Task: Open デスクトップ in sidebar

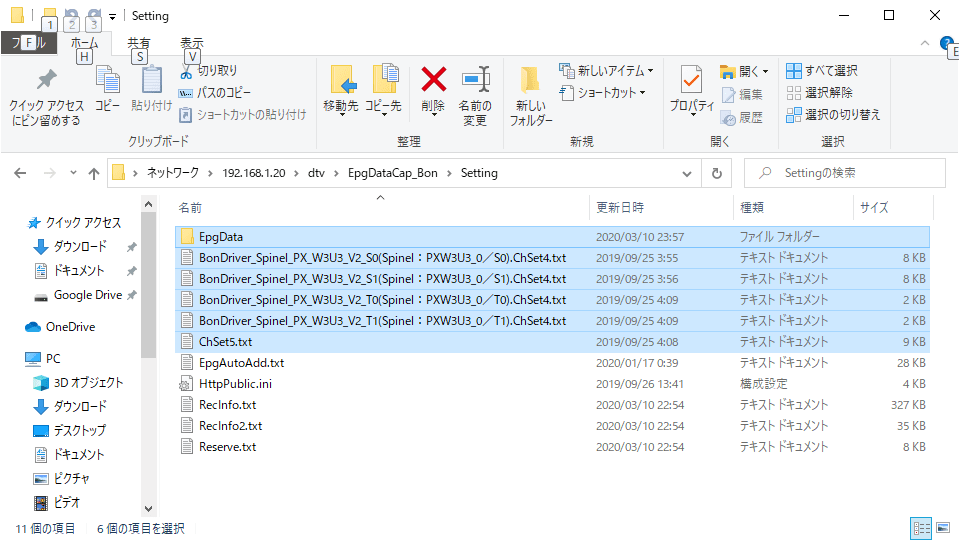Action: (x=69, y=430)
